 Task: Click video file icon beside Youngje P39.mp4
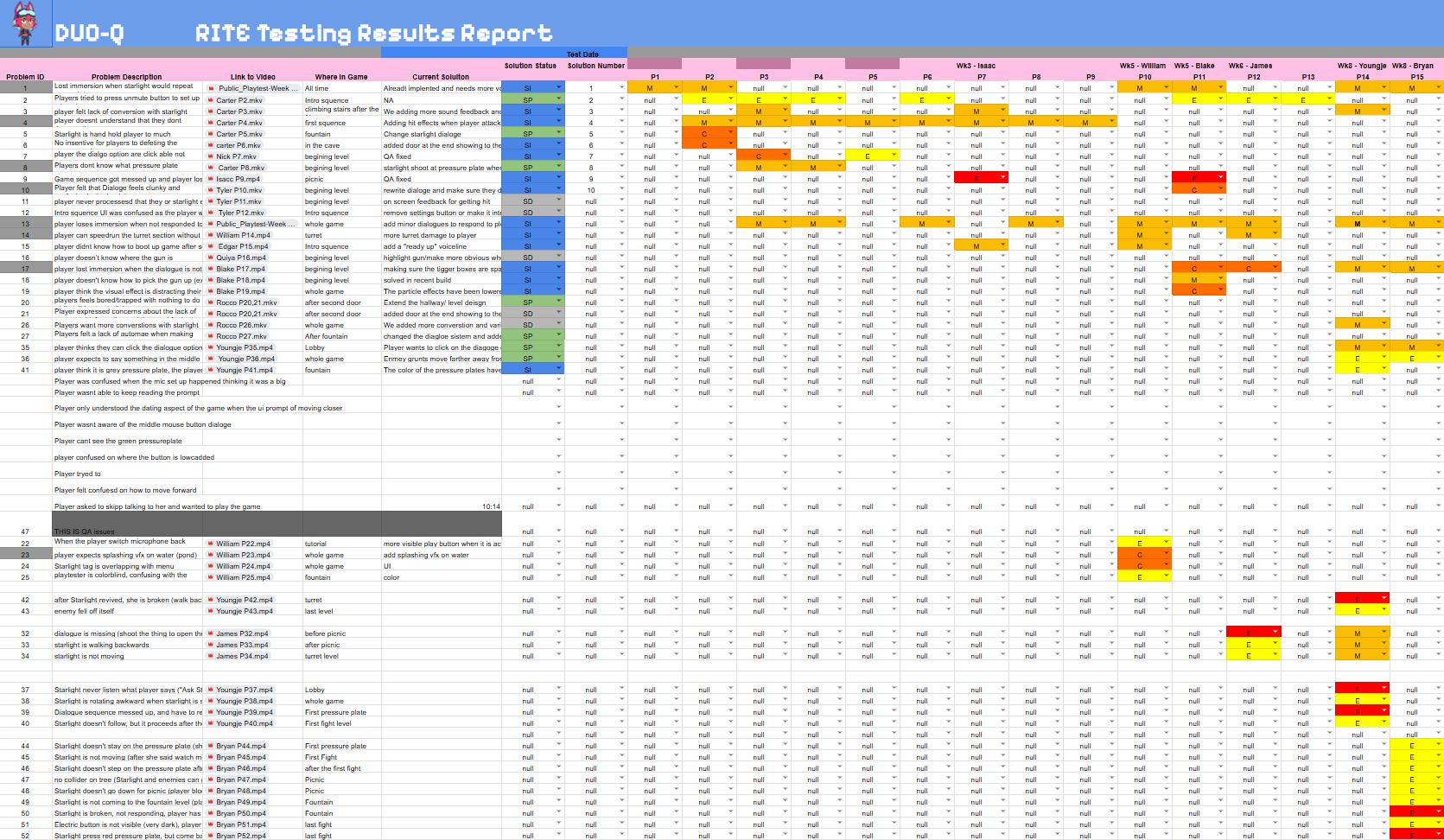[210, 712]
